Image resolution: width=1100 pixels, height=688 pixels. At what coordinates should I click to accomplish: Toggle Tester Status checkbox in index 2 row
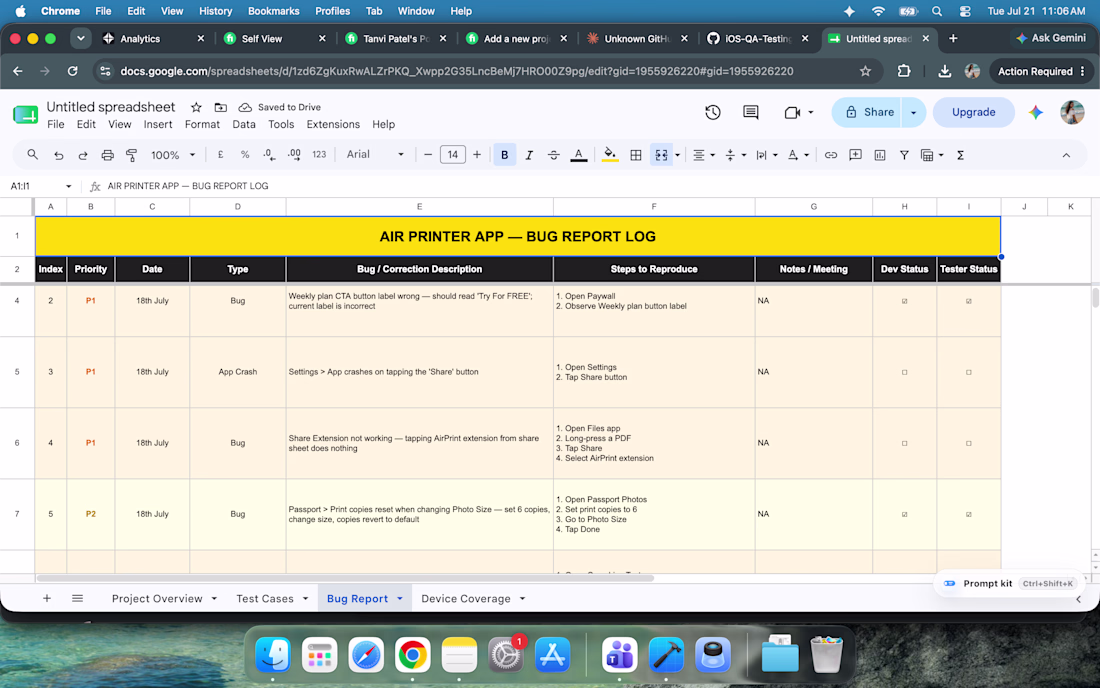tap(969, 301)
